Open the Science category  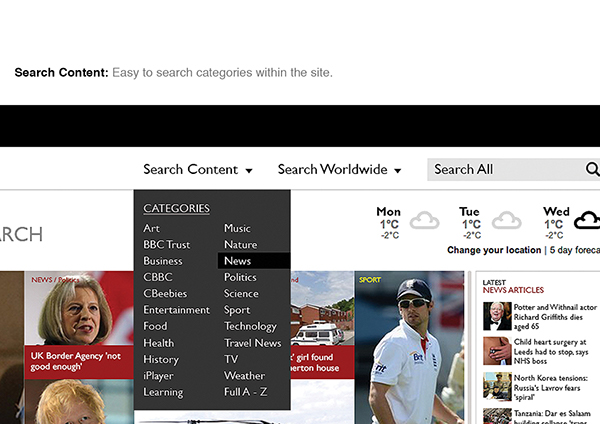click(x=241, y=294)
